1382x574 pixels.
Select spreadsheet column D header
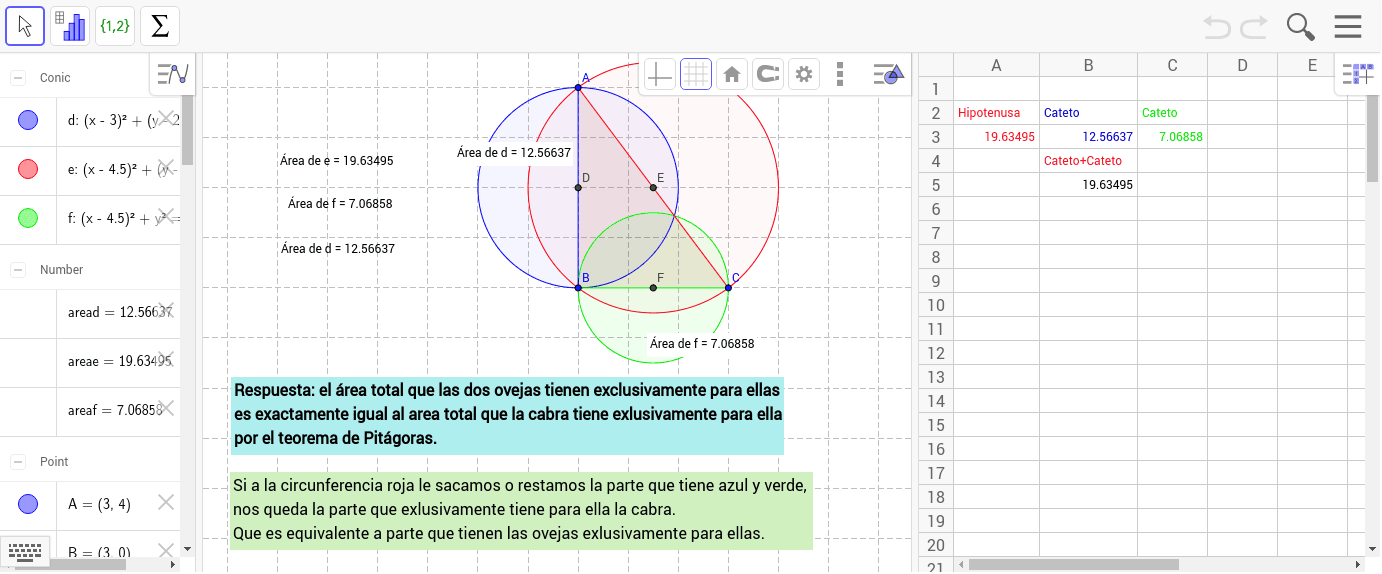1242,65
